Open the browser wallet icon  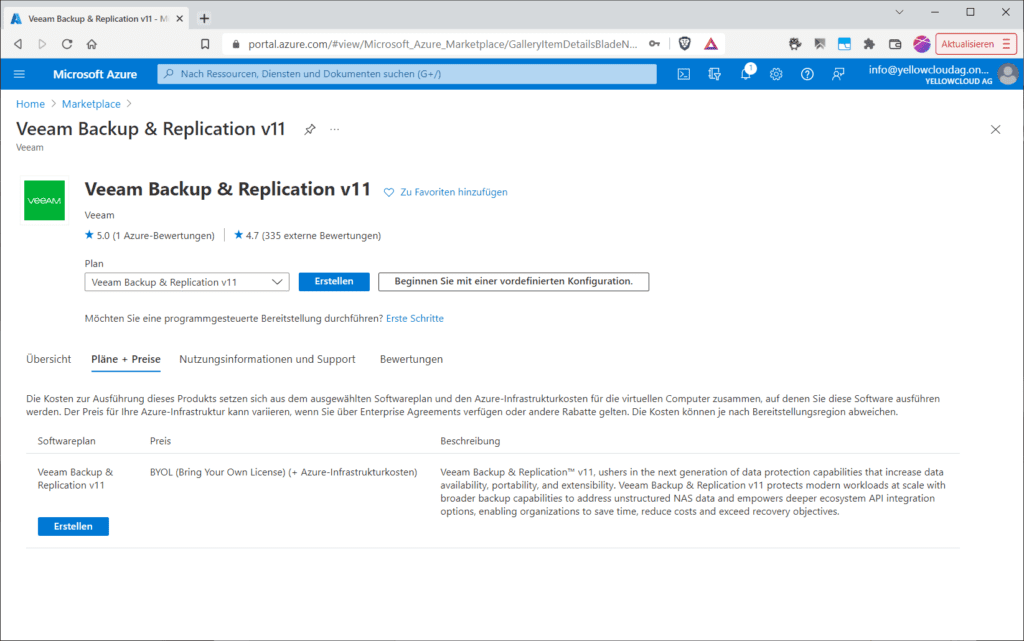point(895,44)
